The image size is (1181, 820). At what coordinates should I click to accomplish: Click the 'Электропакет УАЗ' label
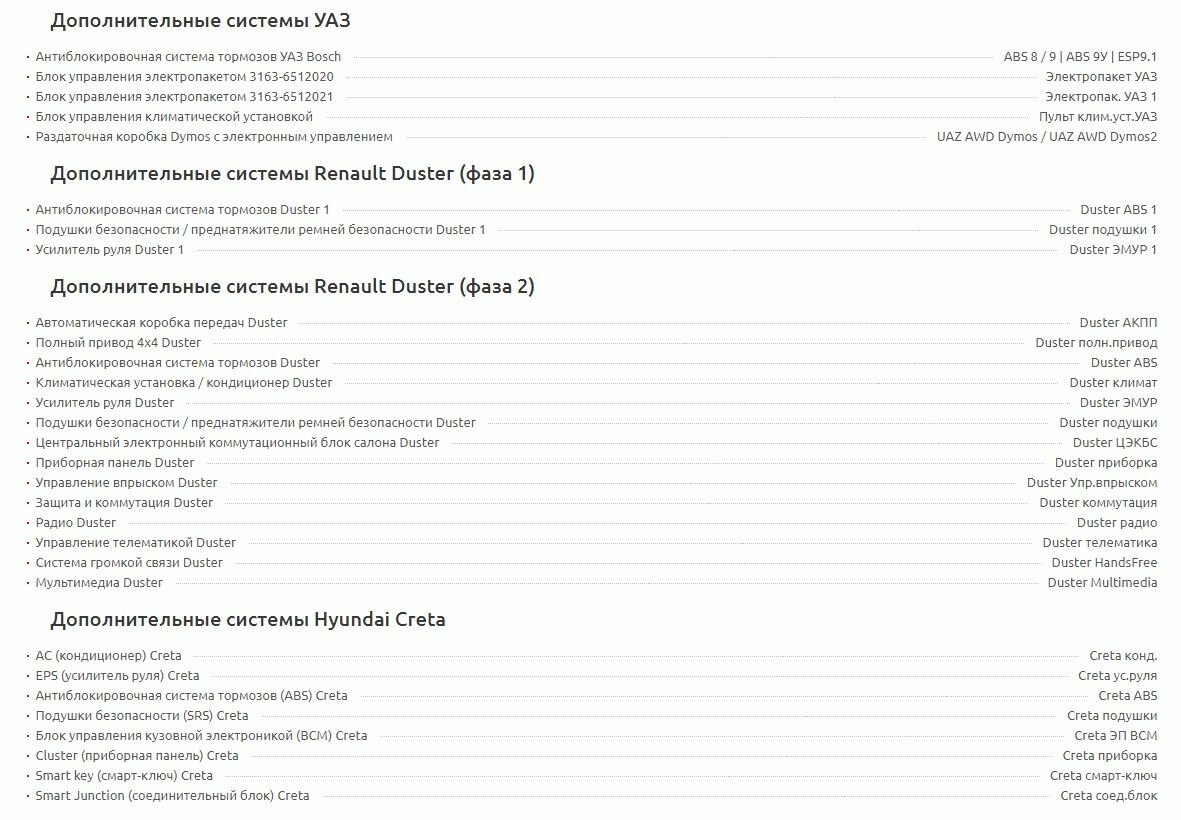coord(1101,77)
